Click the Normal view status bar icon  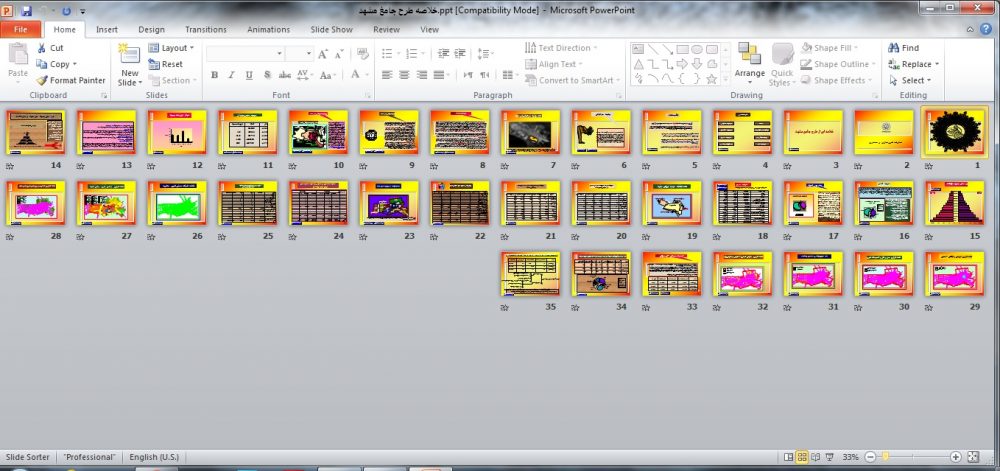(x=788, y=457)
